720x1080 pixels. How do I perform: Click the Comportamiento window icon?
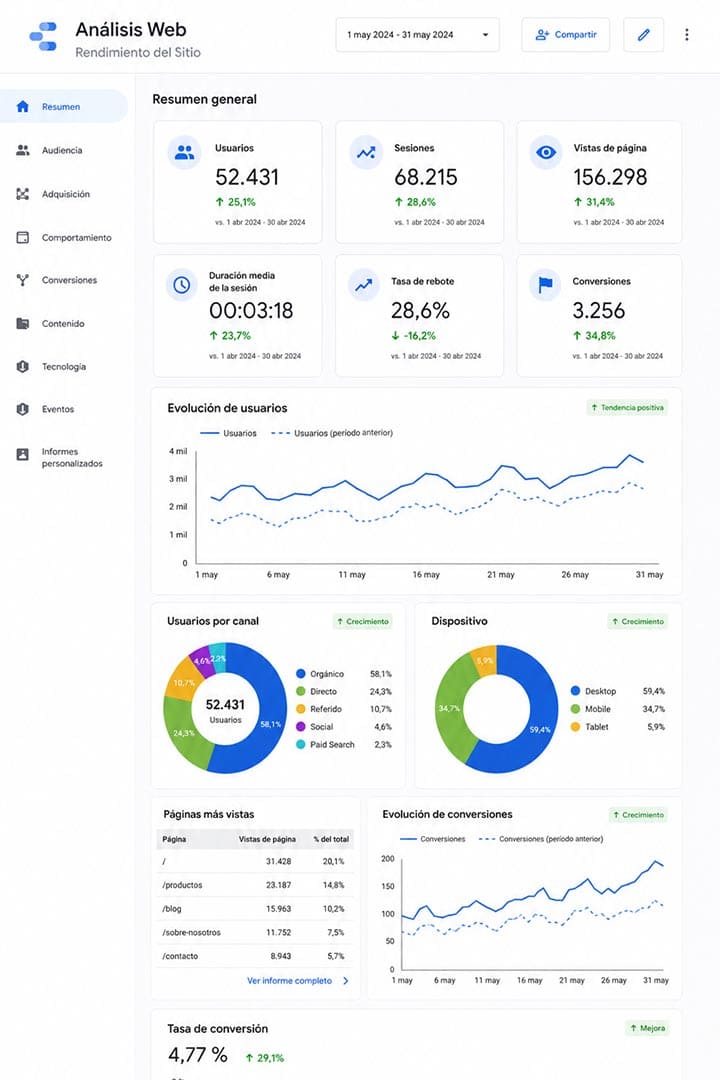(23, 238)
